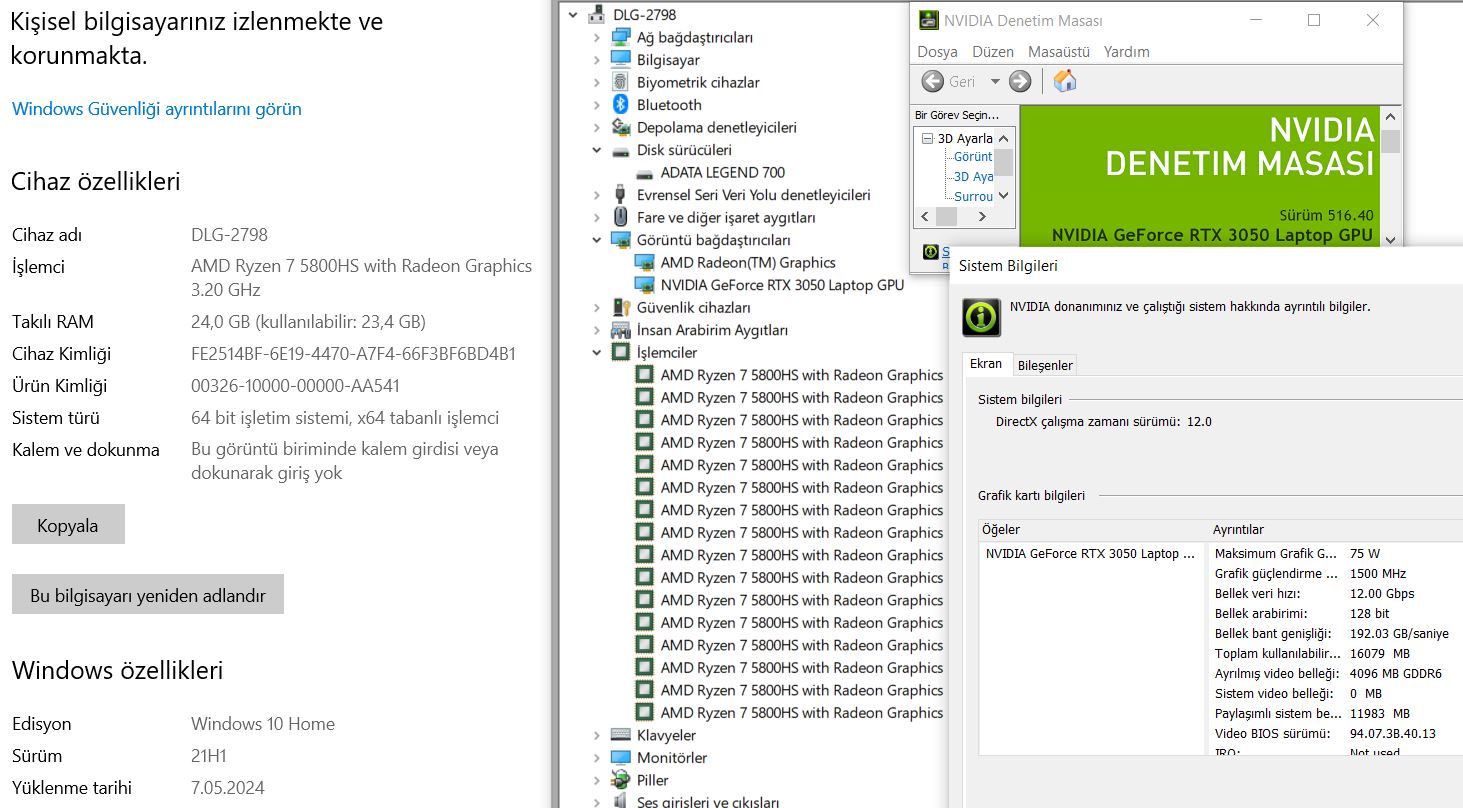Click the device ID value FE2514BF-6E19-4470-A7F4-66F3BF6BD4B1
The image size is (1463, 808).
(x=353, y=353)
